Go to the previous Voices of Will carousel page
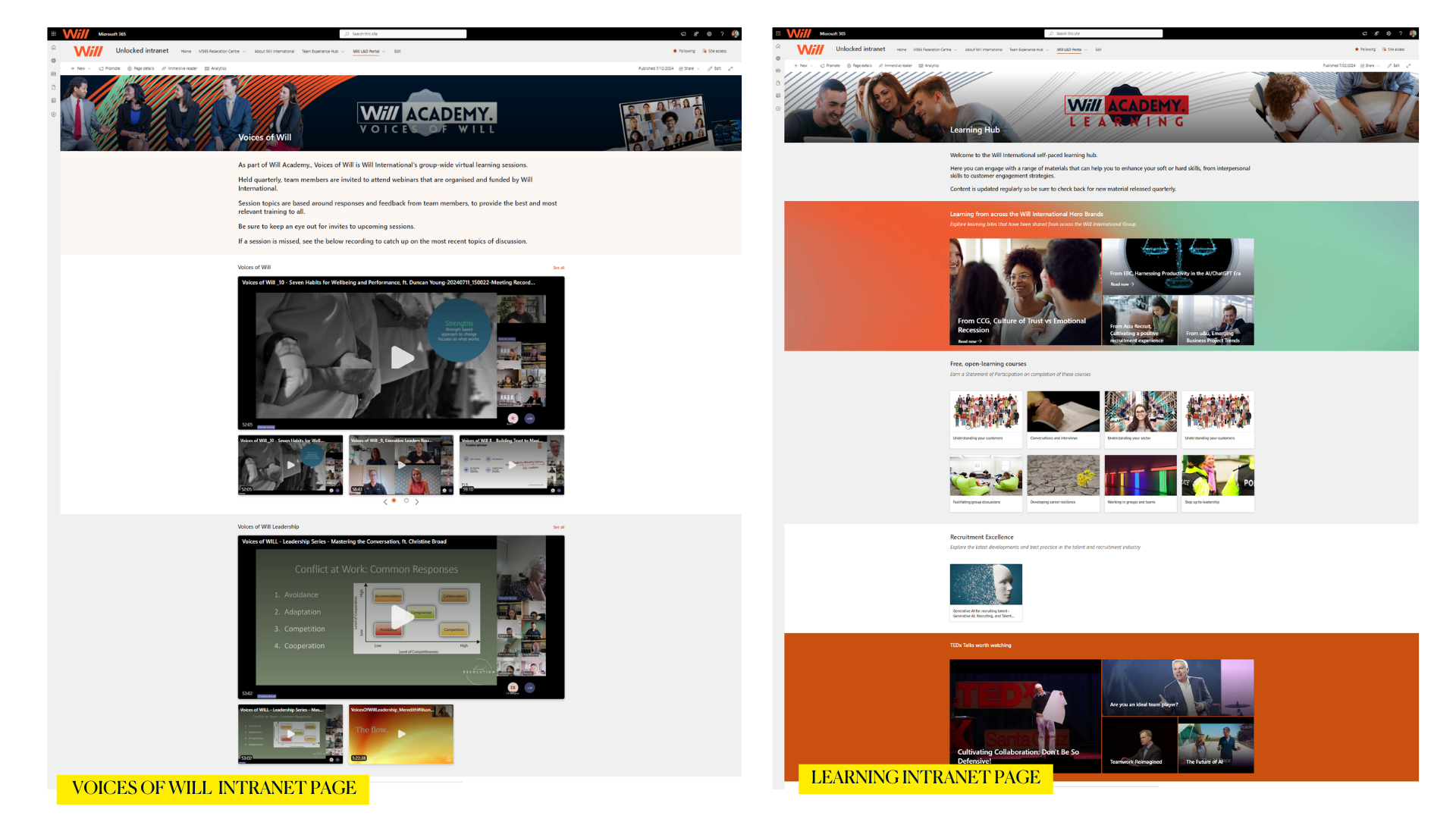Viewport: 1456px width, 819px height. coord(385,501)
